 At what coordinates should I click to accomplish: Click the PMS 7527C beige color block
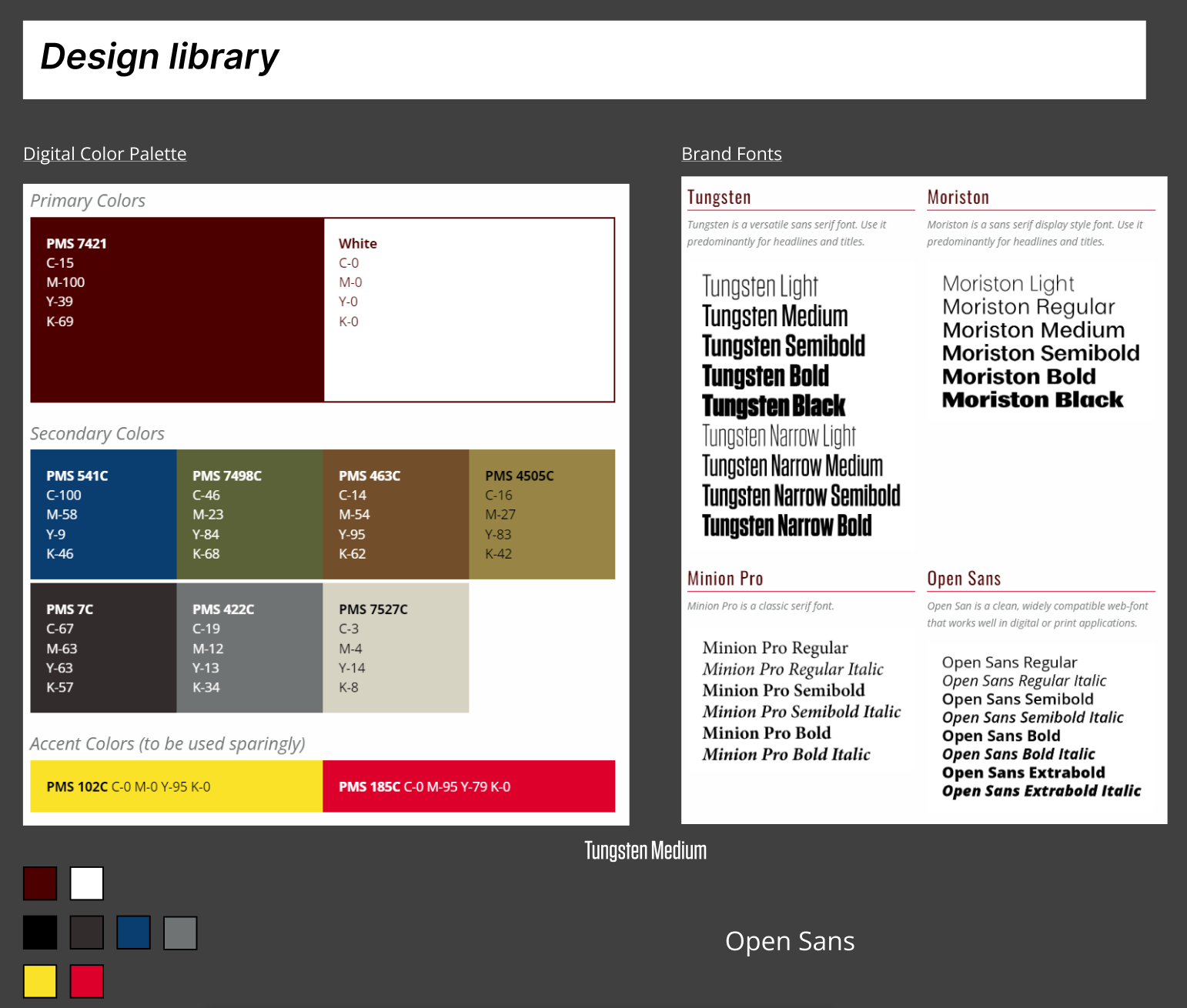[x=396, y=648]
